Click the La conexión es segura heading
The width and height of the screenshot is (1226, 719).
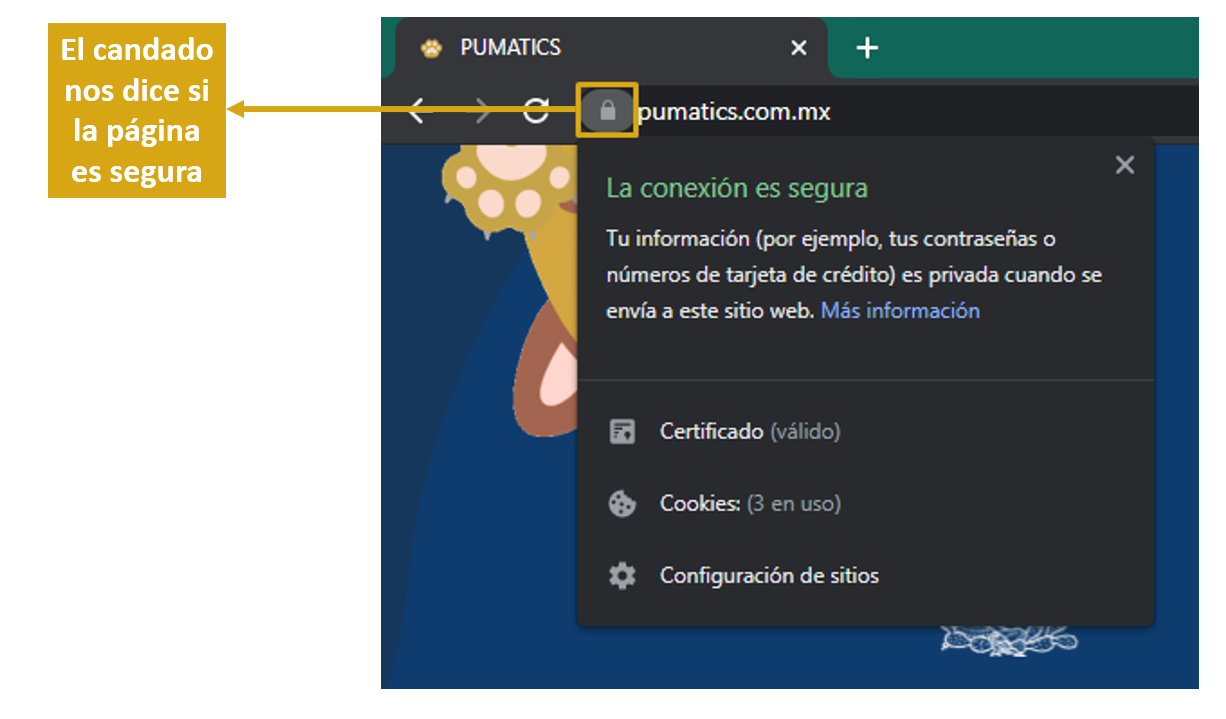pyautogui.click(x=737, y=188)
